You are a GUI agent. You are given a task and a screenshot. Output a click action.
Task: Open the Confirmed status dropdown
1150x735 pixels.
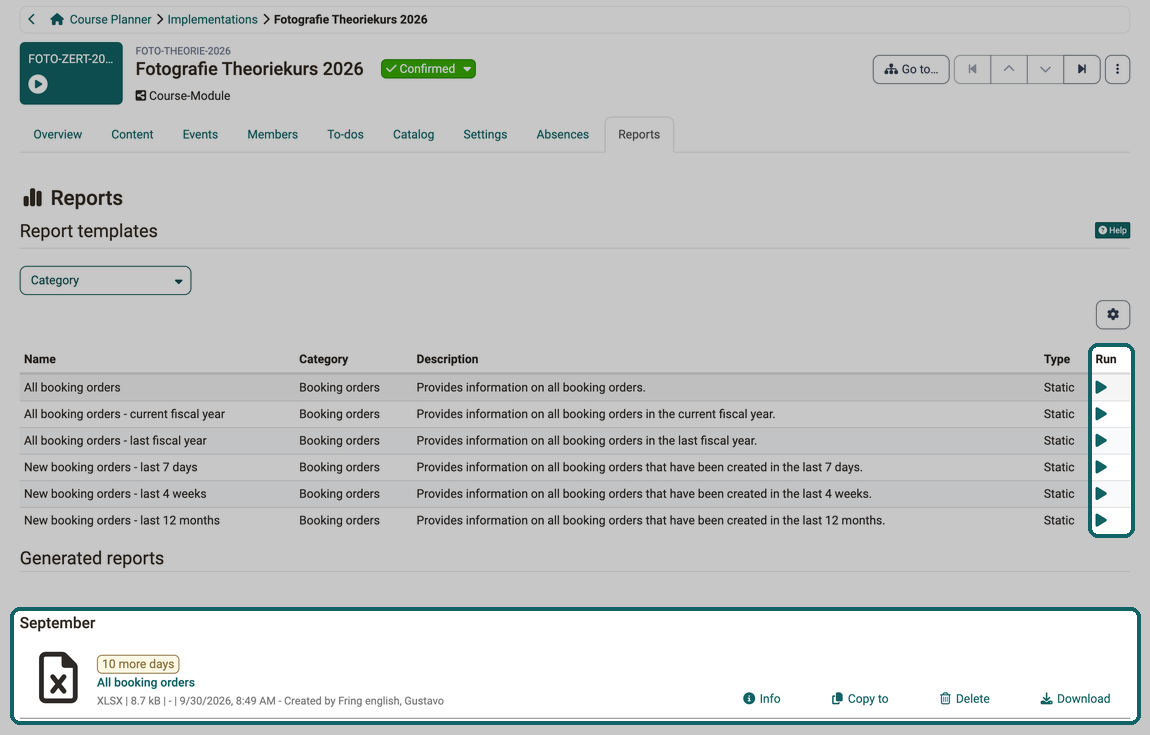pyautogui.click(x=428, y=69)
